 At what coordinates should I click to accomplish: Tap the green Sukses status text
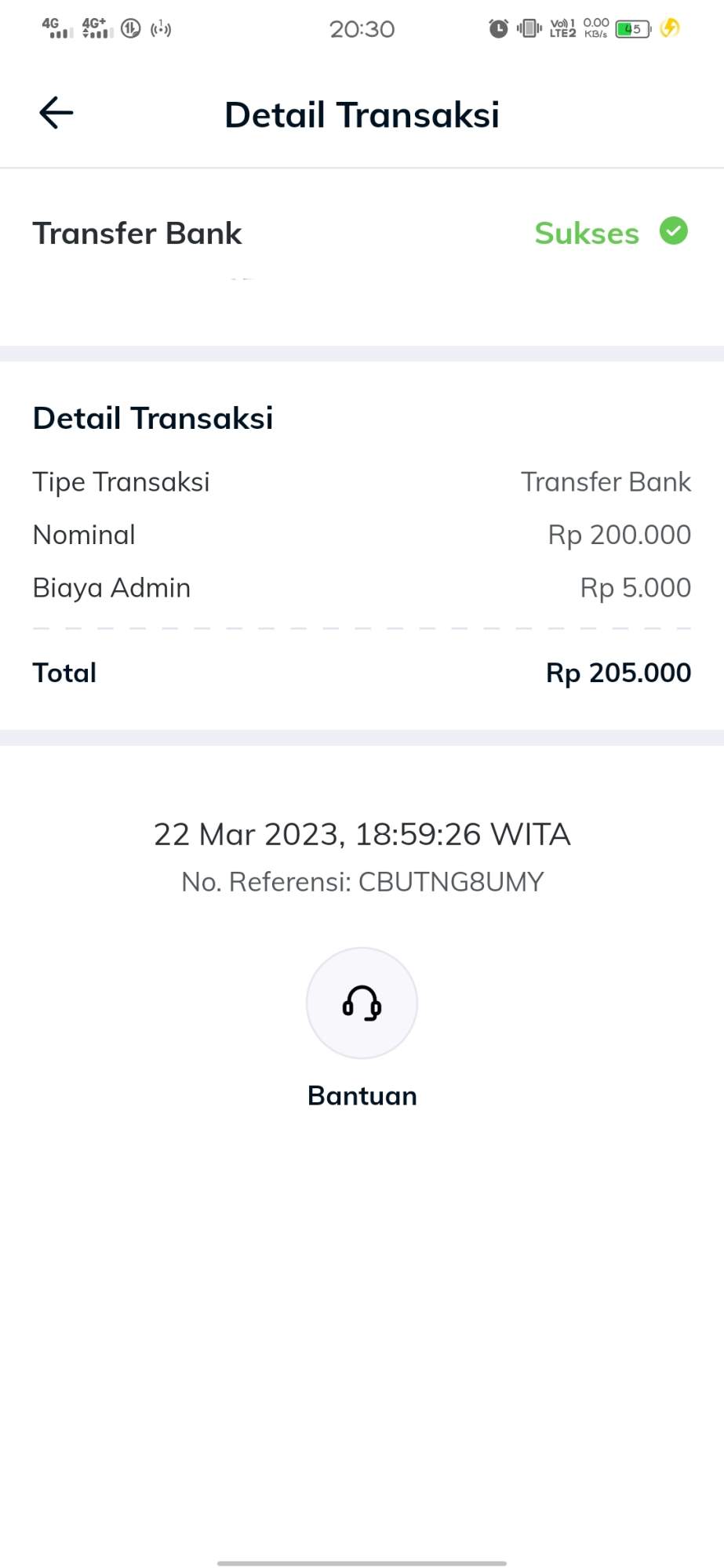(587, 234)
